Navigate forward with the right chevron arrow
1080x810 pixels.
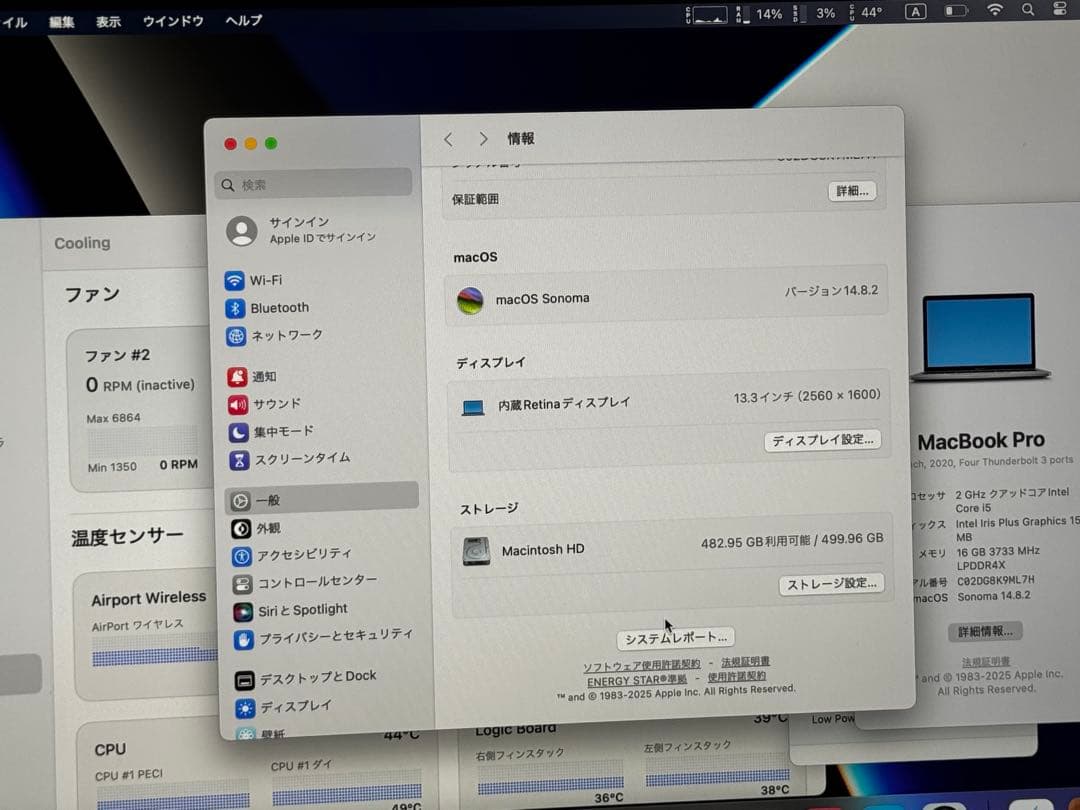tap(483, 139)
